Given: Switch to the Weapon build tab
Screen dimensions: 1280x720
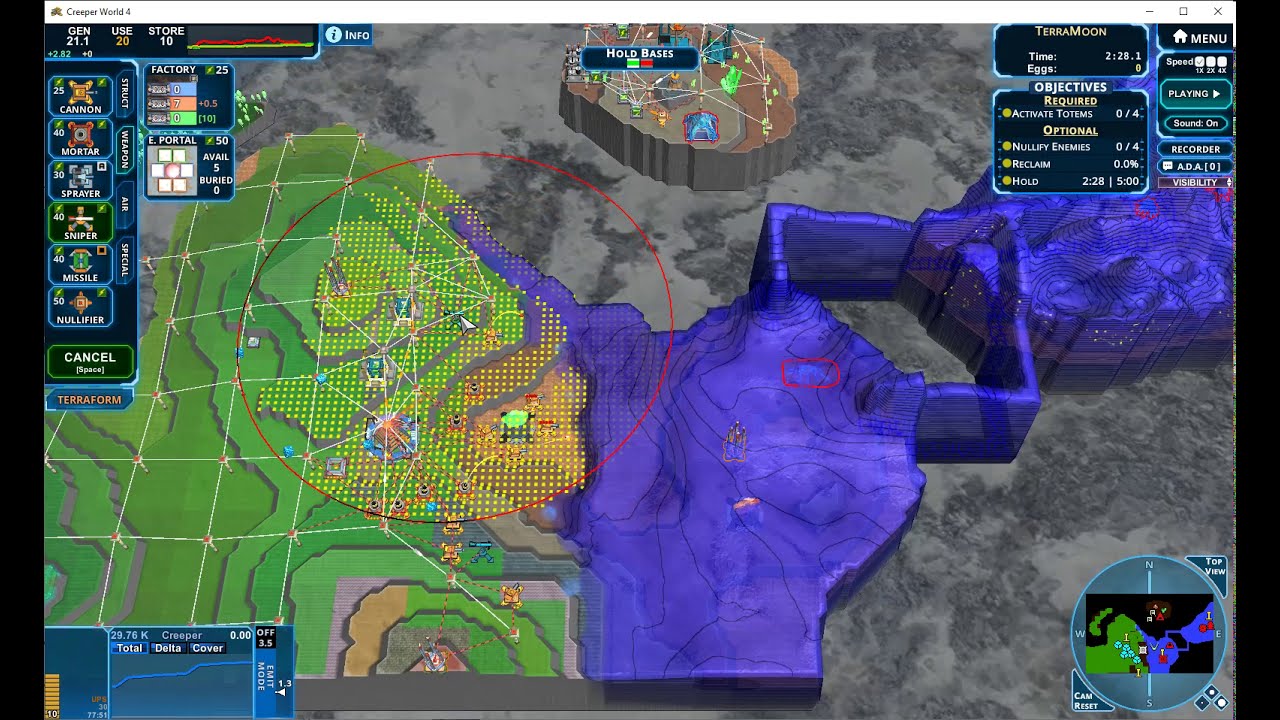Looking at the screenshot, I should 125,147.
